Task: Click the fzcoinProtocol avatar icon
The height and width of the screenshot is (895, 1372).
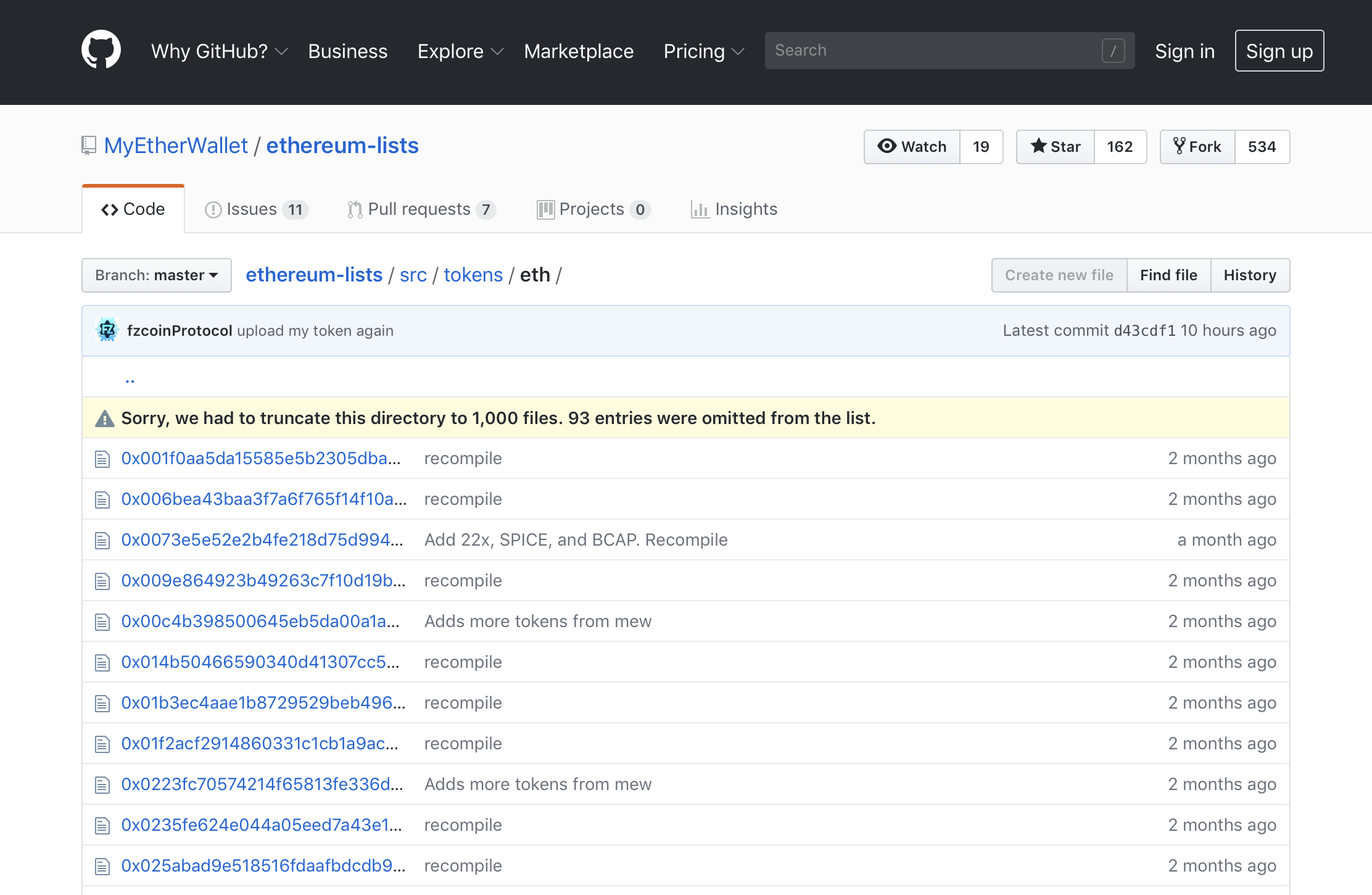Action: click(x=107, y=330)
